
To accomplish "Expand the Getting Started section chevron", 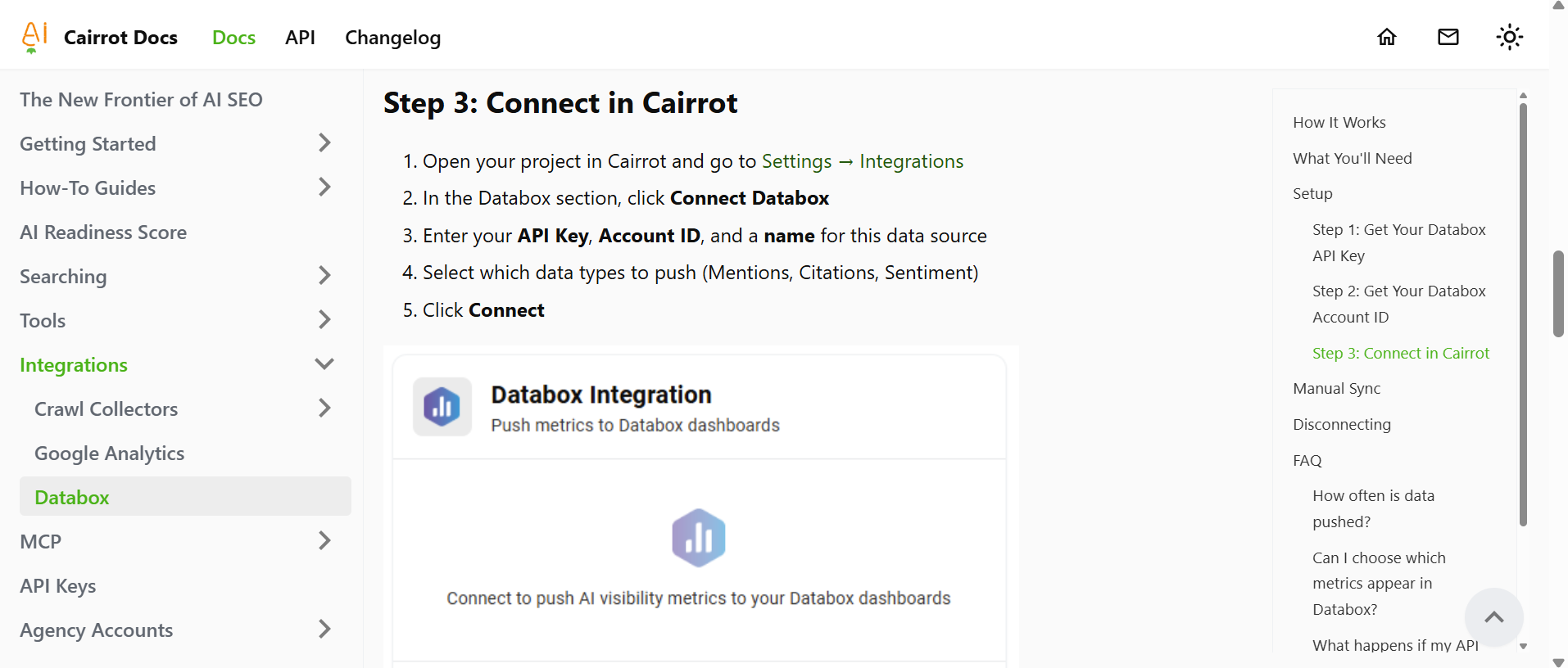I will click(x=324, y=143).
